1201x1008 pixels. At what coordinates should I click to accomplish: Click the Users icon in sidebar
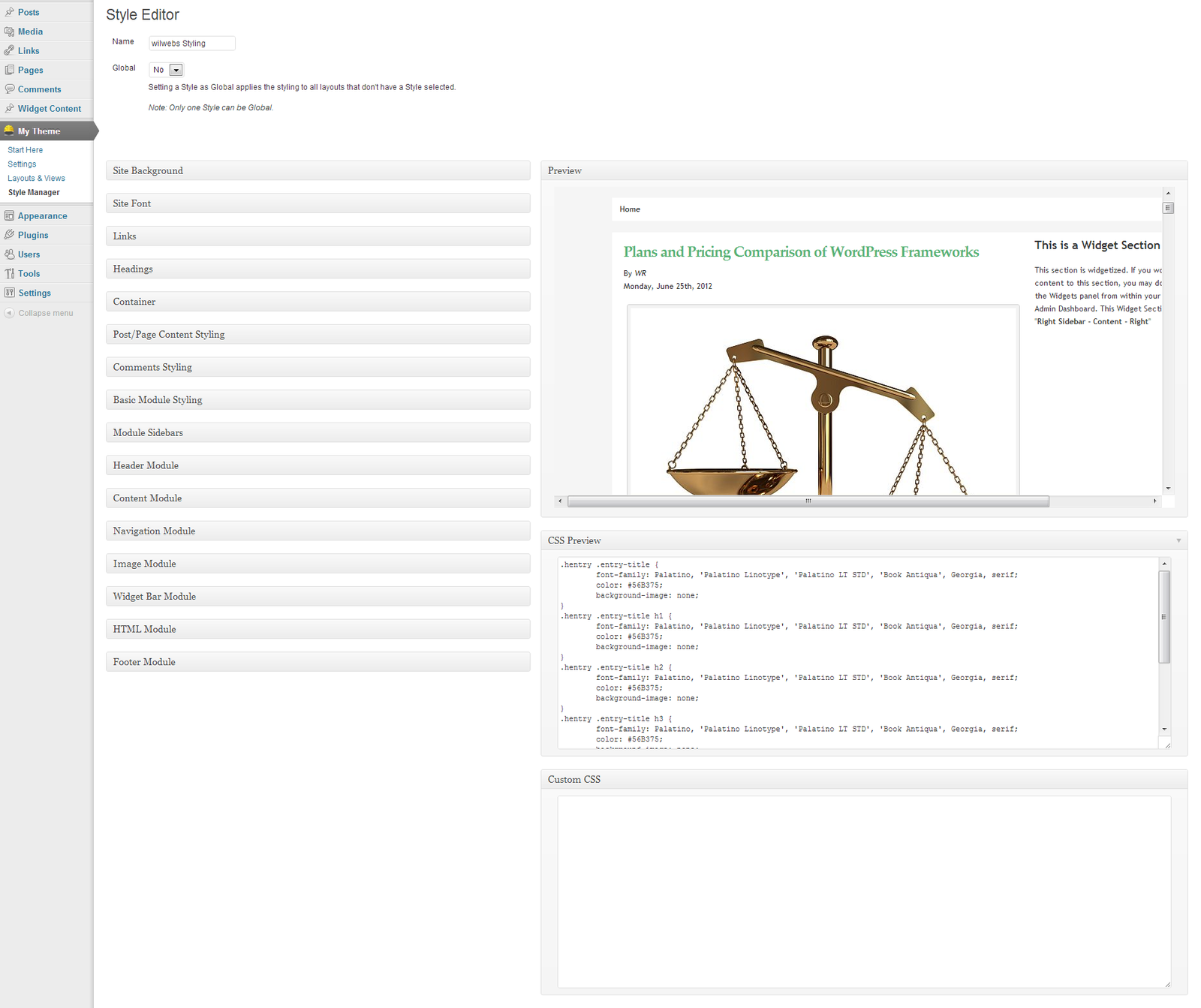(x=9, y=254)
